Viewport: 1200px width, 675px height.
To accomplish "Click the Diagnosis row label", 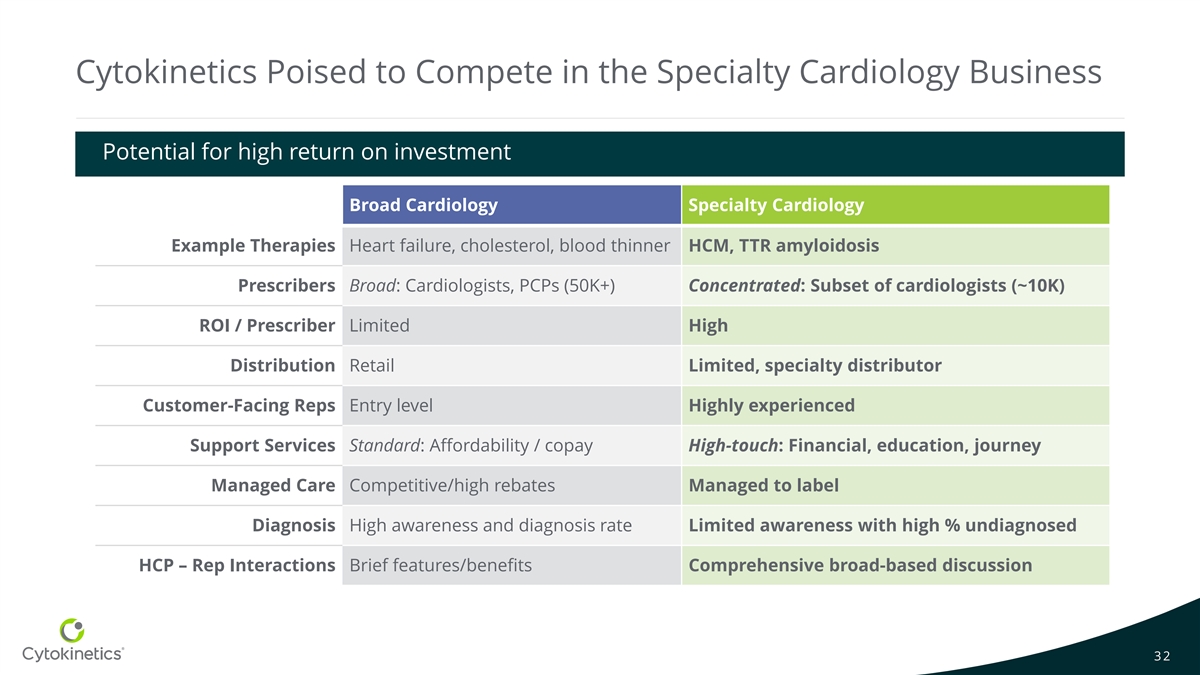I will click(293, 525).
